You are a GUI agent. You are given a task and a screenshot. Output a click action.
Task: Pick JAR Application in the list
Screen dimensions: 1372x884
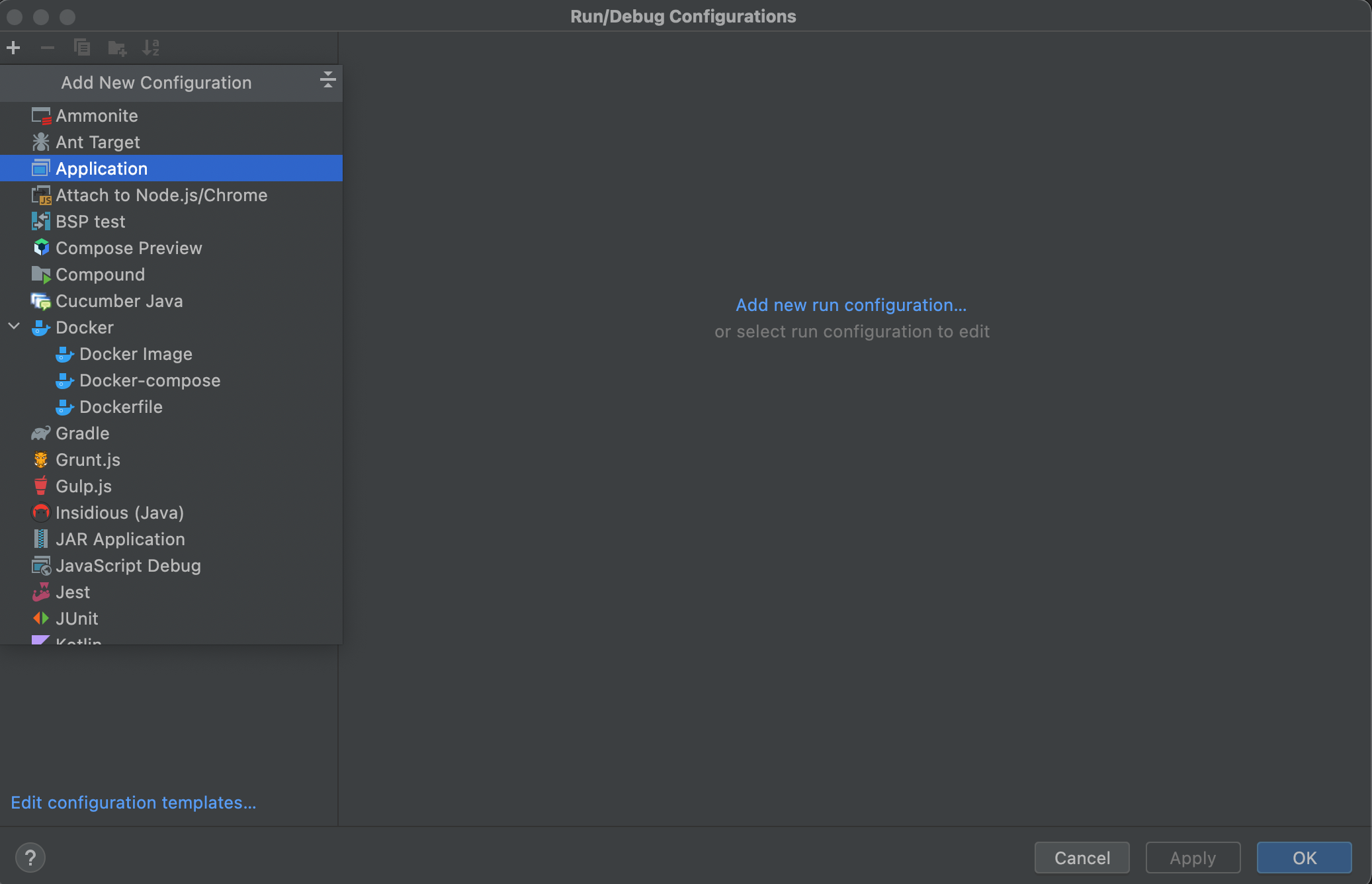120,539
